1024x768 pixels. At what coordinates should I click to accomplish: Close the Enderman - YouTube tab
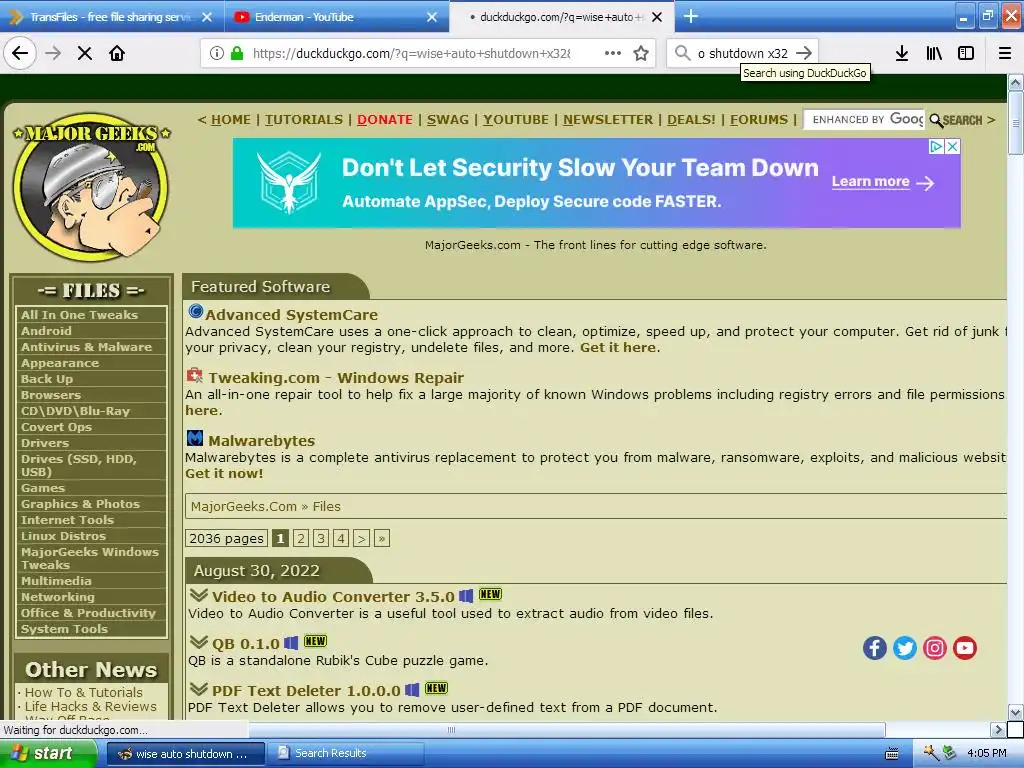432,17
